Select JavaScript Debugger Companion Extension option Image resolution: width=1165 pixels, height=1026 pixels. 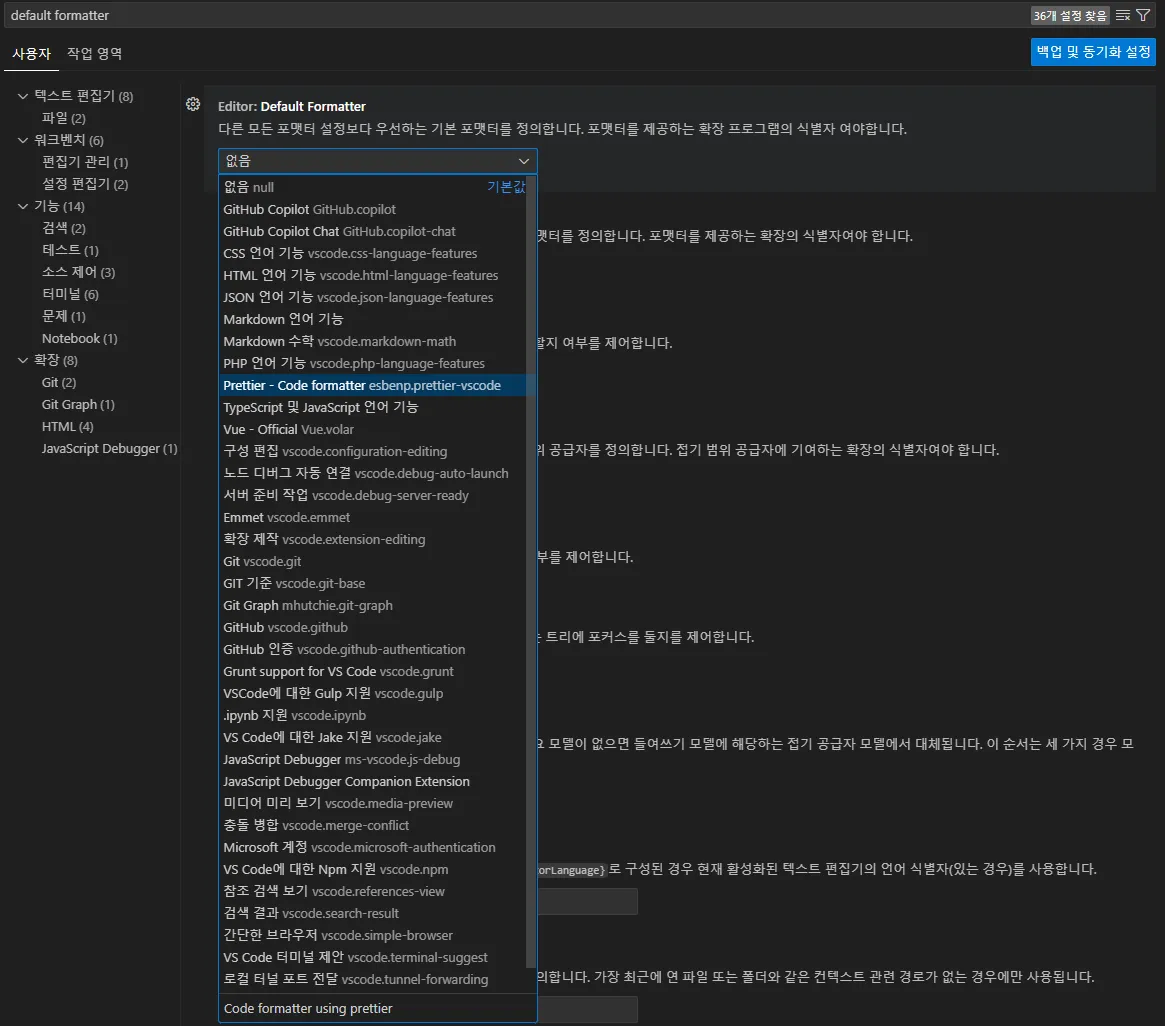(x=373, y=782)
